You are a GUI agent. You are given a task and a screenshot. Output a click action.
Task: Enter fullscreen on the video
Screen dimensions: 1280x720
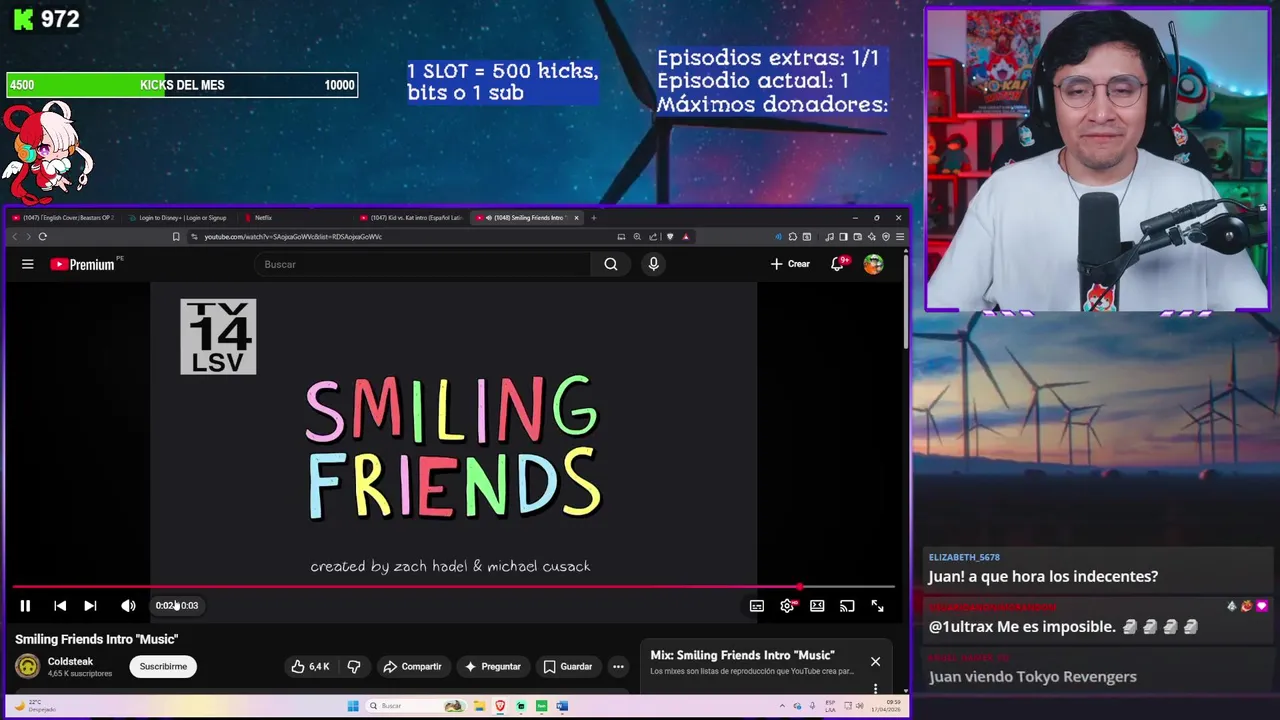click(x=877, y=605)
